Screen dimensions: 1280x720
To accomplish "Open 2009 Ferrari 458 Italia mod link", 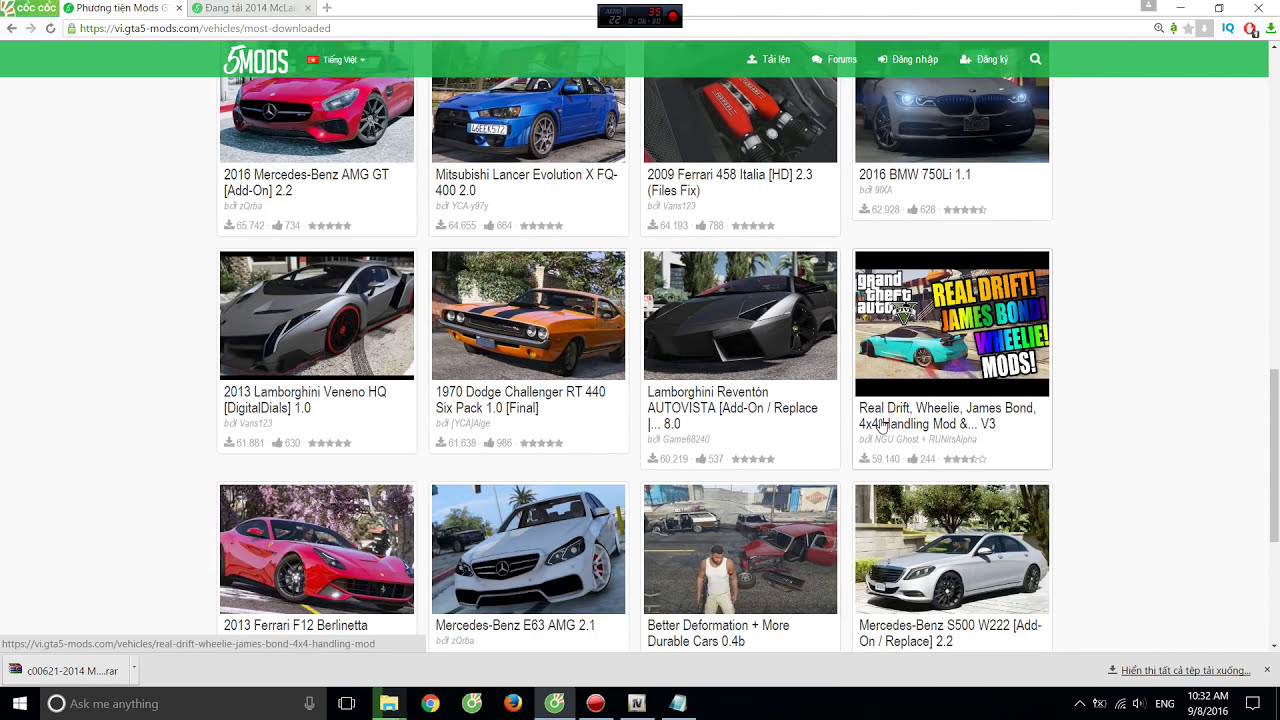I will [x=729, y=182].
